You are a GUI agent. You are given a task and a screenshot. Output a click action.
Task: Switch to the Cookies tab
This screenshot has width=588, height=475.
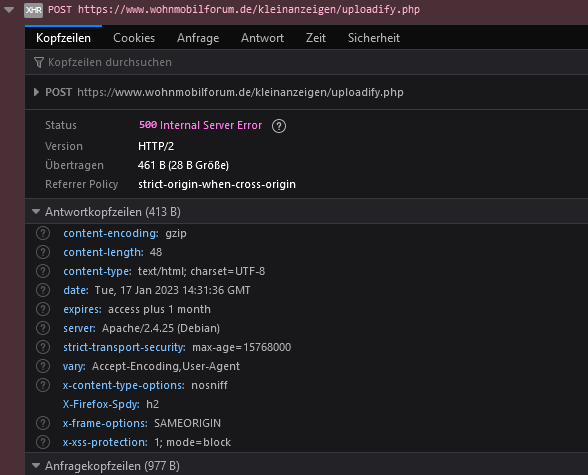[134, 38]
